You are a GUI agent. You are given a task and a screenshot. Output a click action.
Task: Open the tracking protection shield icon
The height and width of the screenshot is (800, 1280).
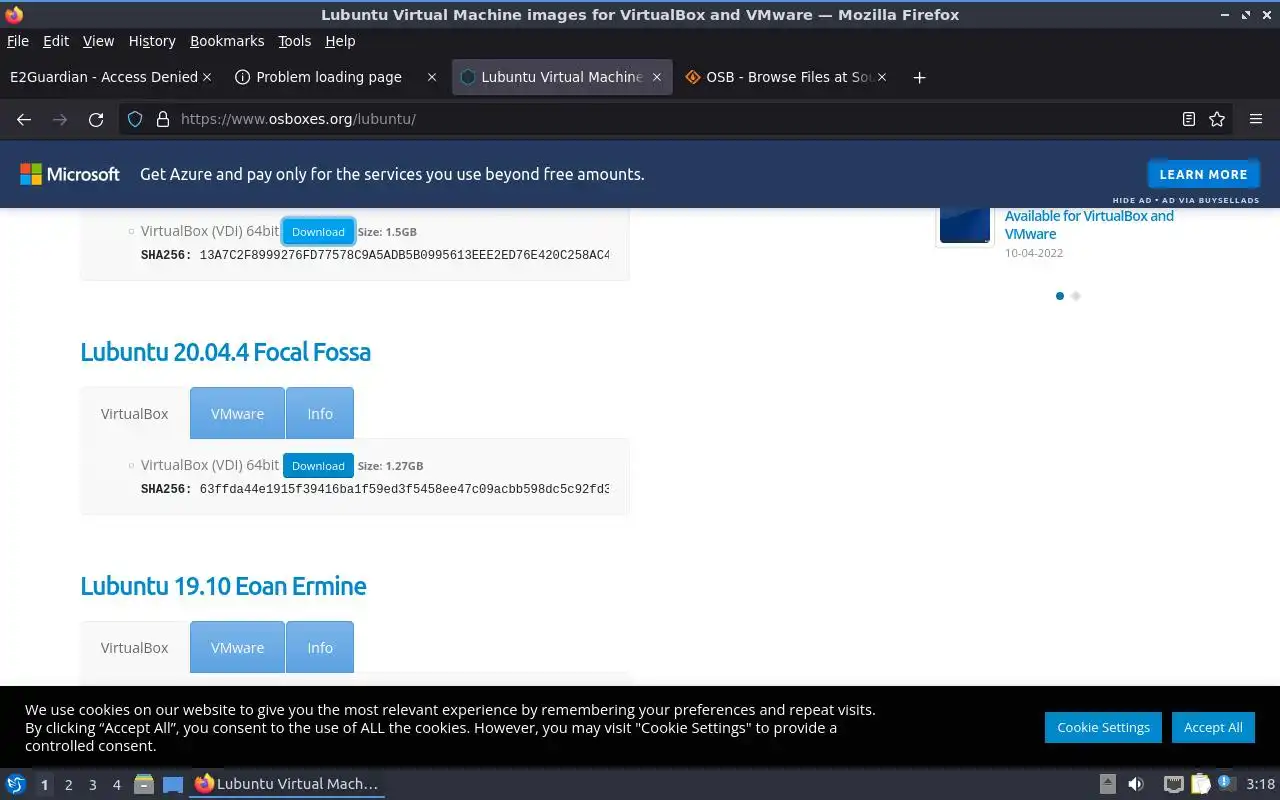(x=136, y=119)
